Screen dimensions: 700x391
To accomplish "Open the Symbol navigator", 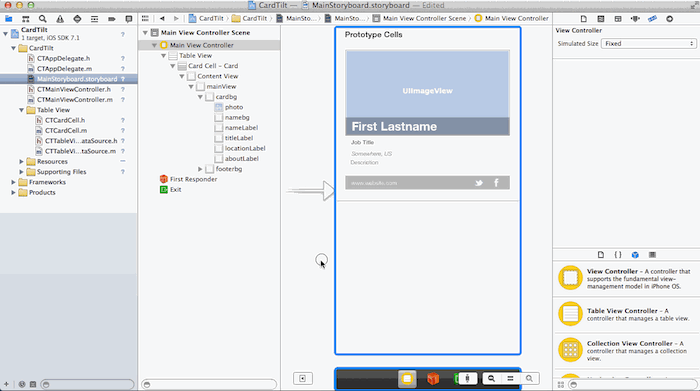I will [25, 19].
